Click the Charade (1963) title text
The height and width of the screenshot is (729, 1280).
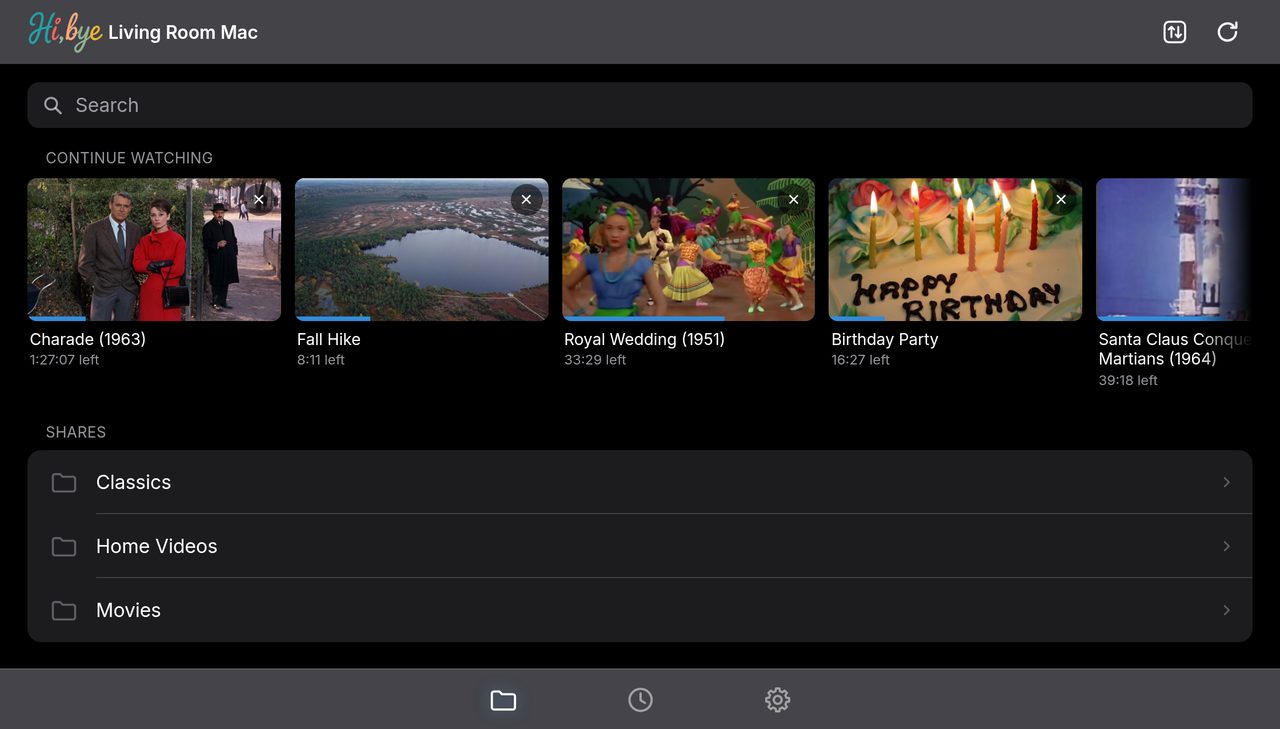(88, 339)
